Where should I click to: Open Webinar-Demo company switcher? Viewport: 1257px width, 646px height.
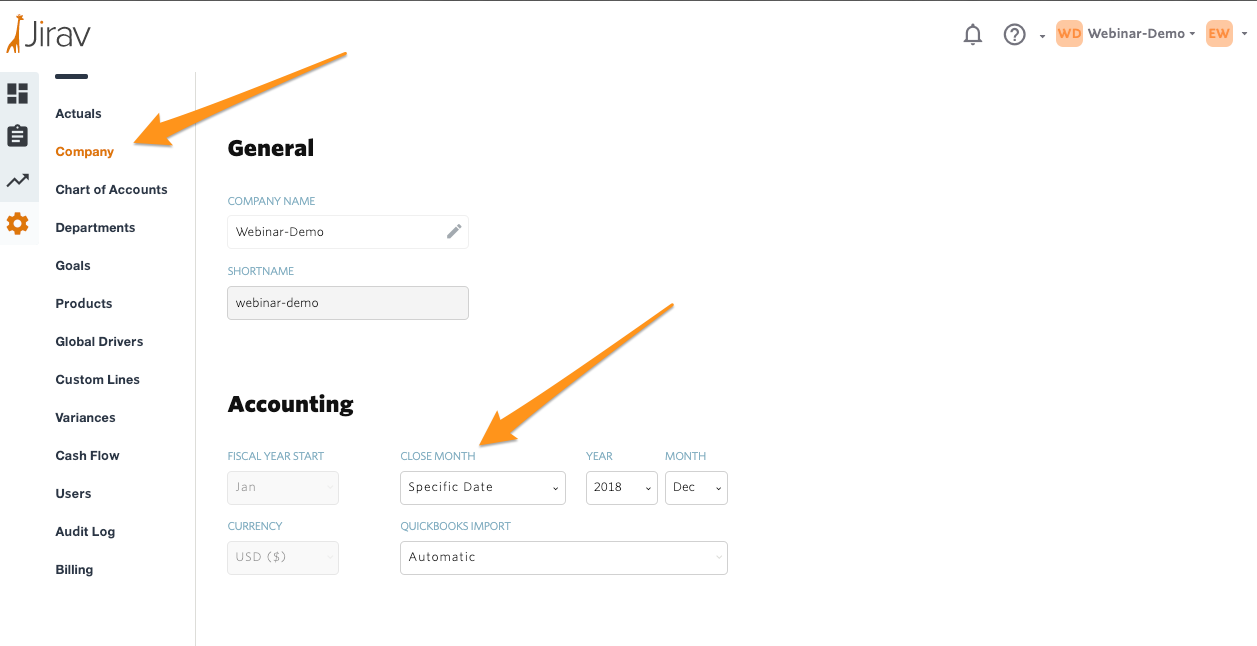1127,34
